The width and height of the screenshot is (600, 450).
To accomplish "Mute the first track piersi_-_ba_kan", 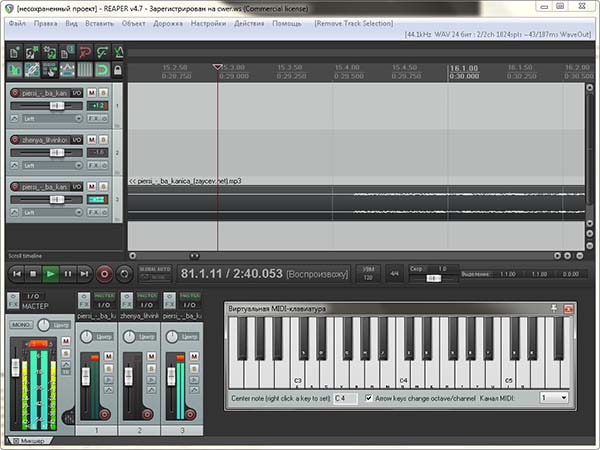I will [x=92, y=93].
